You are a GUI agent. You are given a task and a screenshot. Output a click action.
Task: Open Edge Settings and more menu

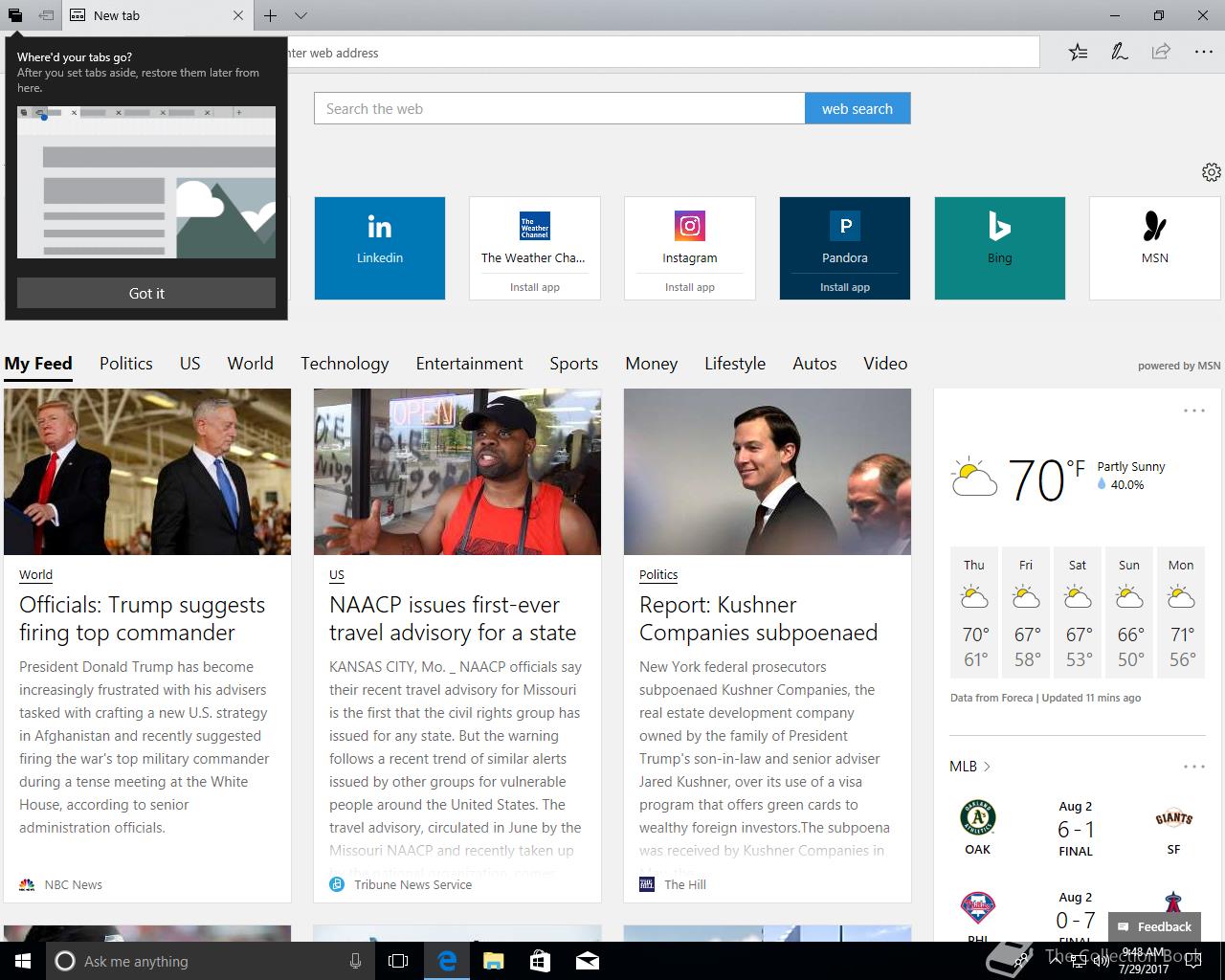tap(1204, 52)
